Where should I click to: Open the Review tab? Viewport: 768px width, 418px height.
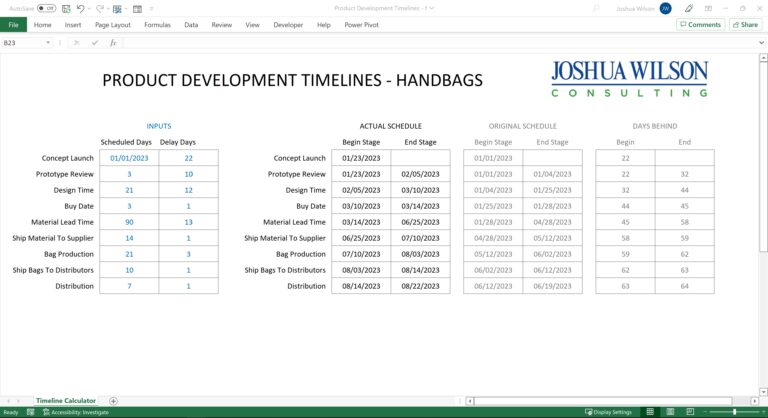point(221,25)
